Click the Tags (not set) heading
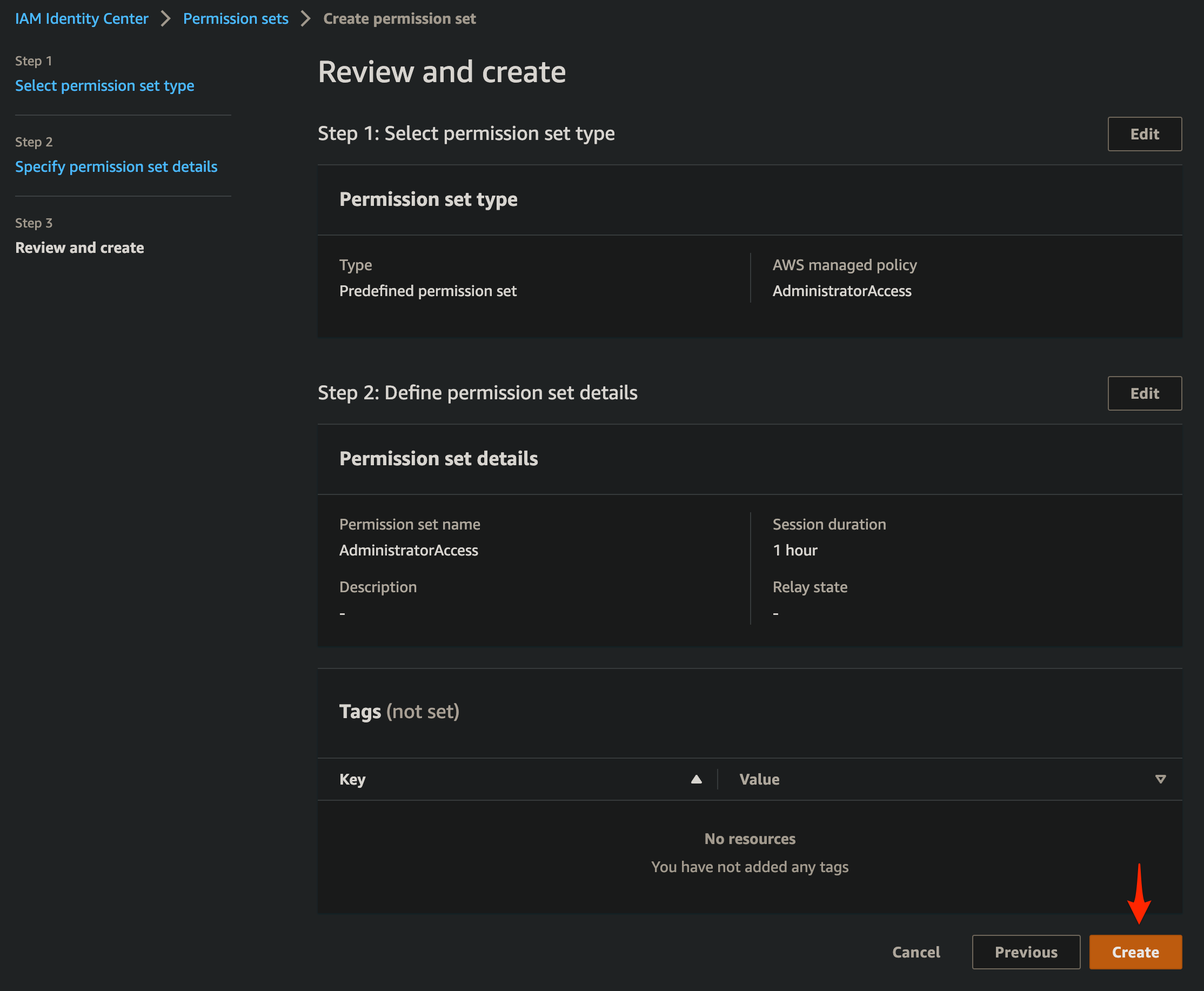1204x991 pixels. point(399,711)
